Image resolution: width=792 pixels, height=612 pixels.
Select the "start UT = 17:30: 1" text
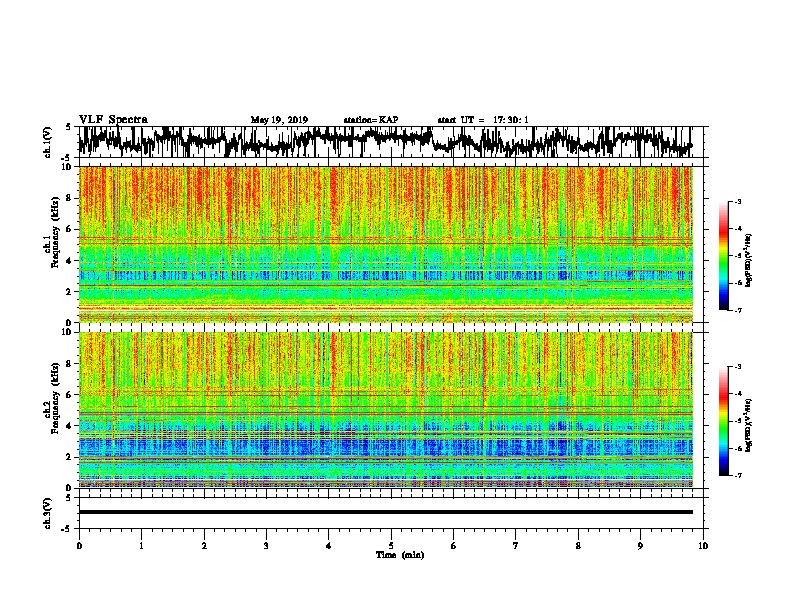point(482,120)
